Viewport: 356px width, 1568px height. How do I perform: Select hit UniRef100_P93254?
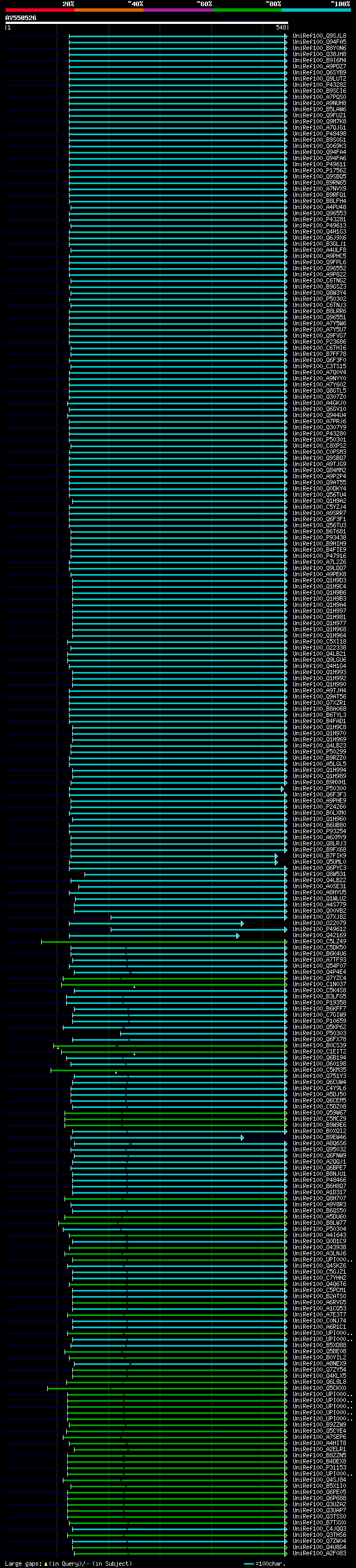[x=319, y=832]
